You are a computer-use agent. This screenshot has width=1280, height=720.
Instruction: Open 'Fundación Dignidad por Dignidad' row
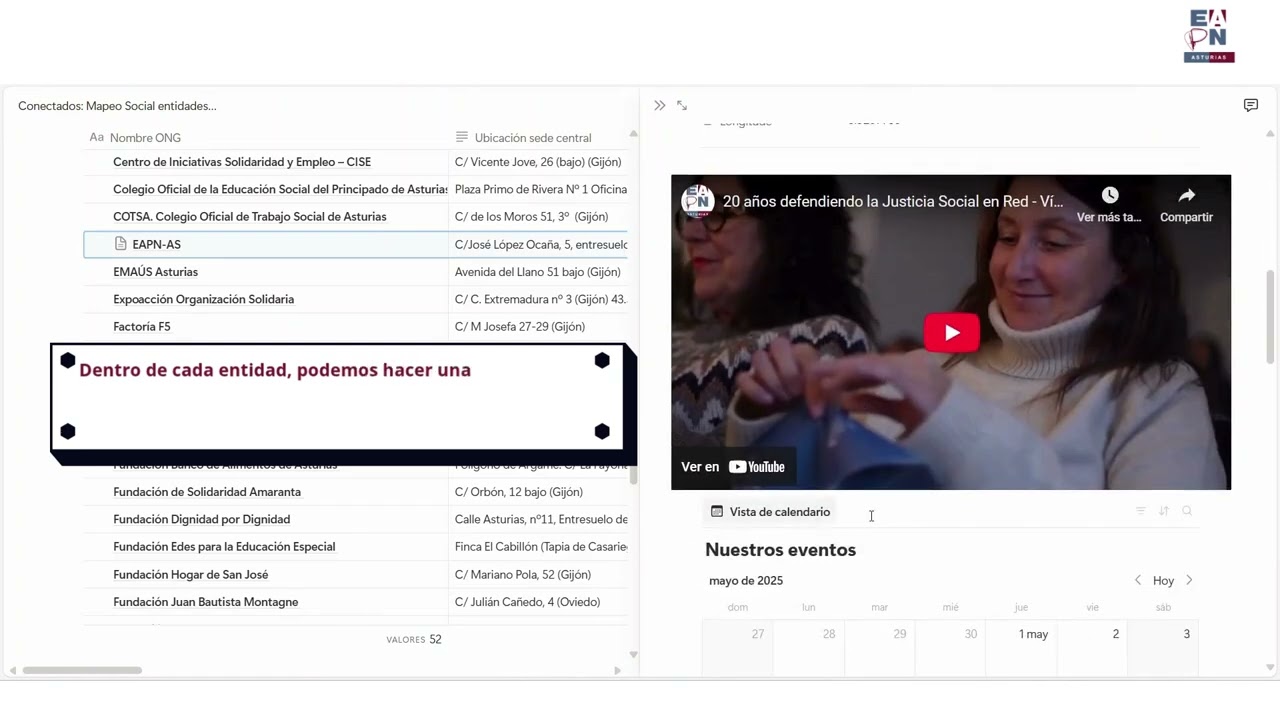point(202,519)
